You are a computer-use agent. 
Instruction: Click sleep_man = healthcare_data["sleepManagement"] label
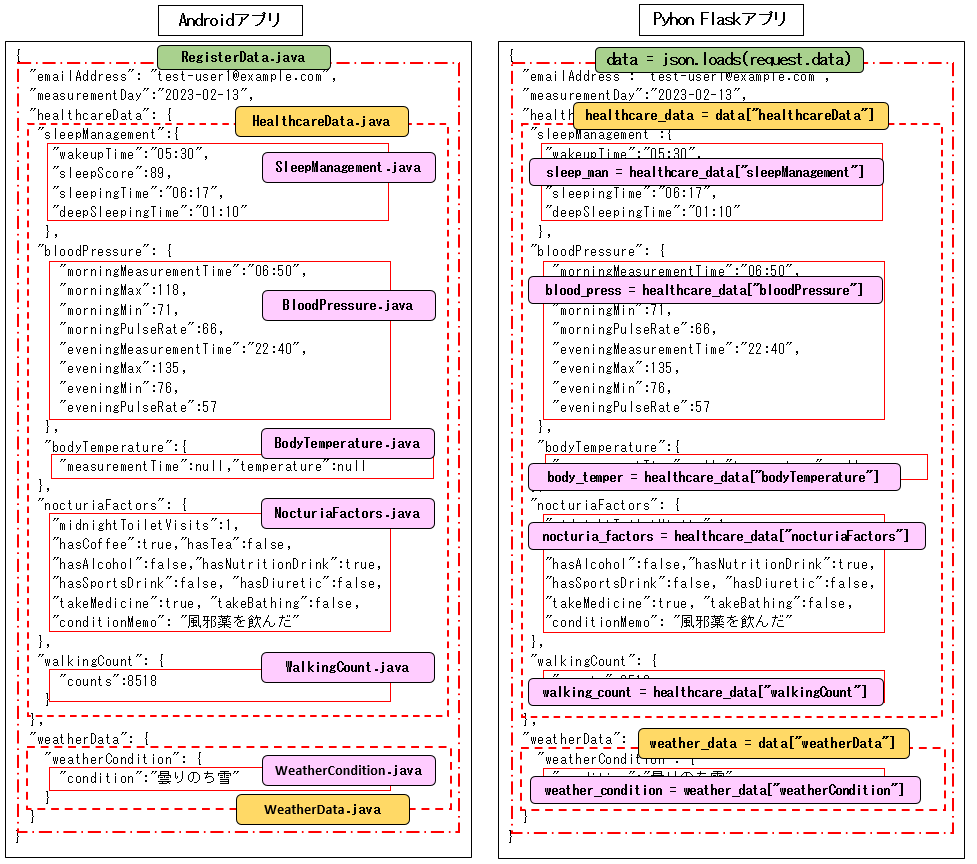click(x=706, y=172)
